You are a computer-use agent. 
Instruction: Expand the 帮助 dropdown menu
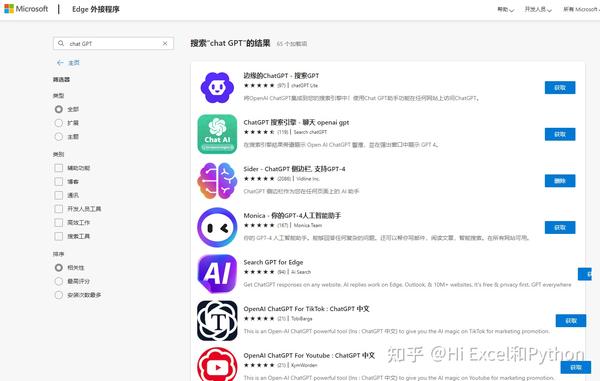(505, 9)
